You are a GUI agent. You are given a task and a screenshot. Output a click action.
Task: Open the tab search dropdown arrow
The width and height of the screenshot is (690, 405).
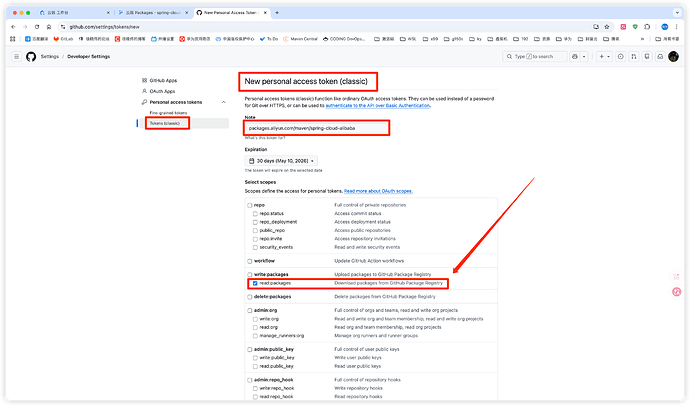677,12
